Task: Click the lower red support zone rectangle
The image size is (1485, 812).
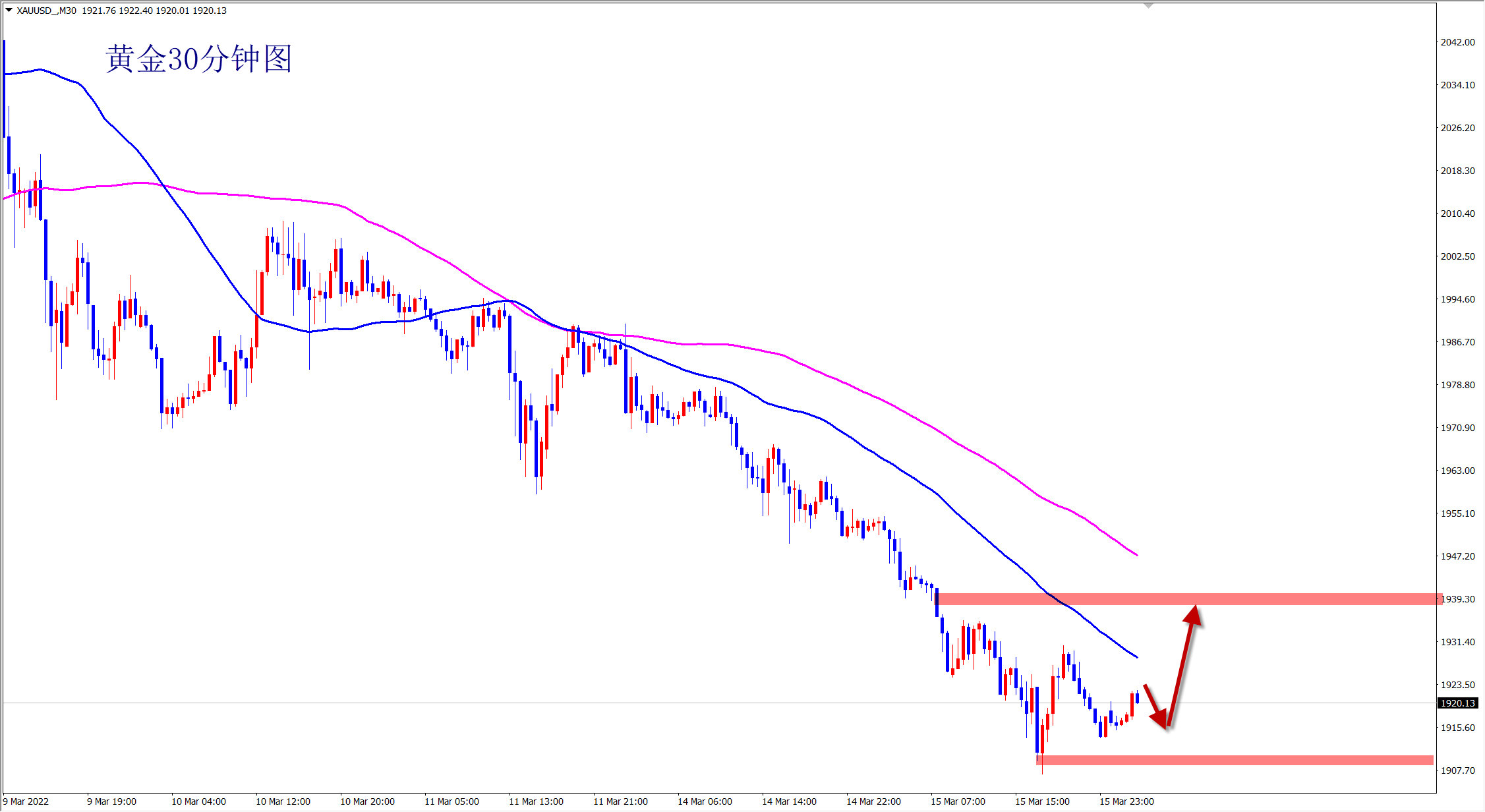Action: click(1233, 760)
